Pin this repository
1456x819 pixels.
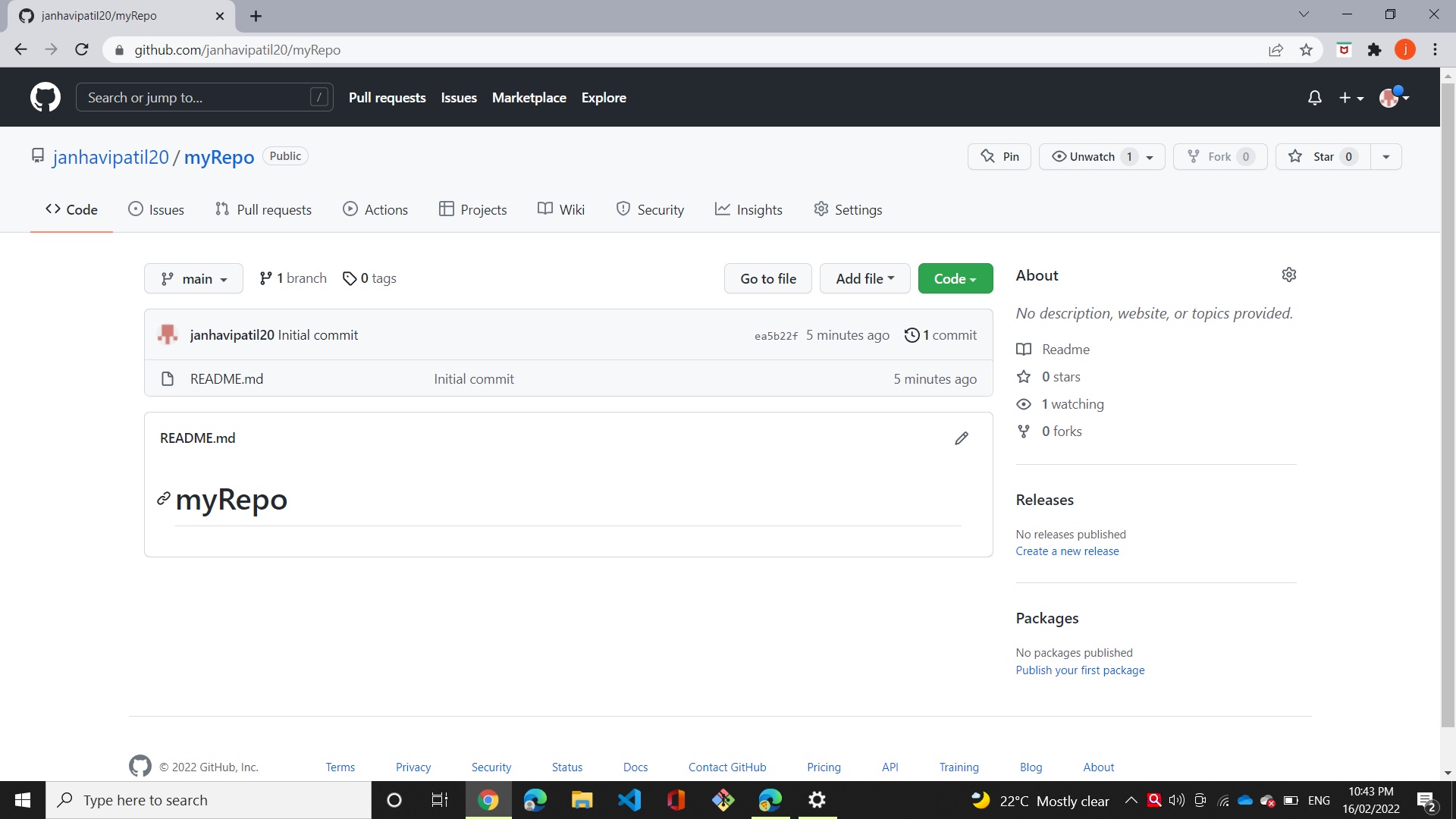(x=999, y=156)
